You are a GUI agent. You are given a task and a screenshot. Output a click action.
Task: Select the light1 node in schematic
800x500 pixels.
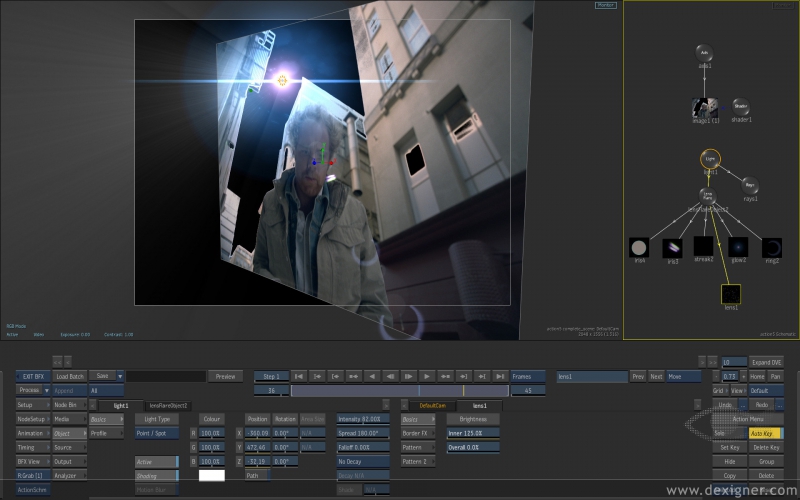coord(710,159)
